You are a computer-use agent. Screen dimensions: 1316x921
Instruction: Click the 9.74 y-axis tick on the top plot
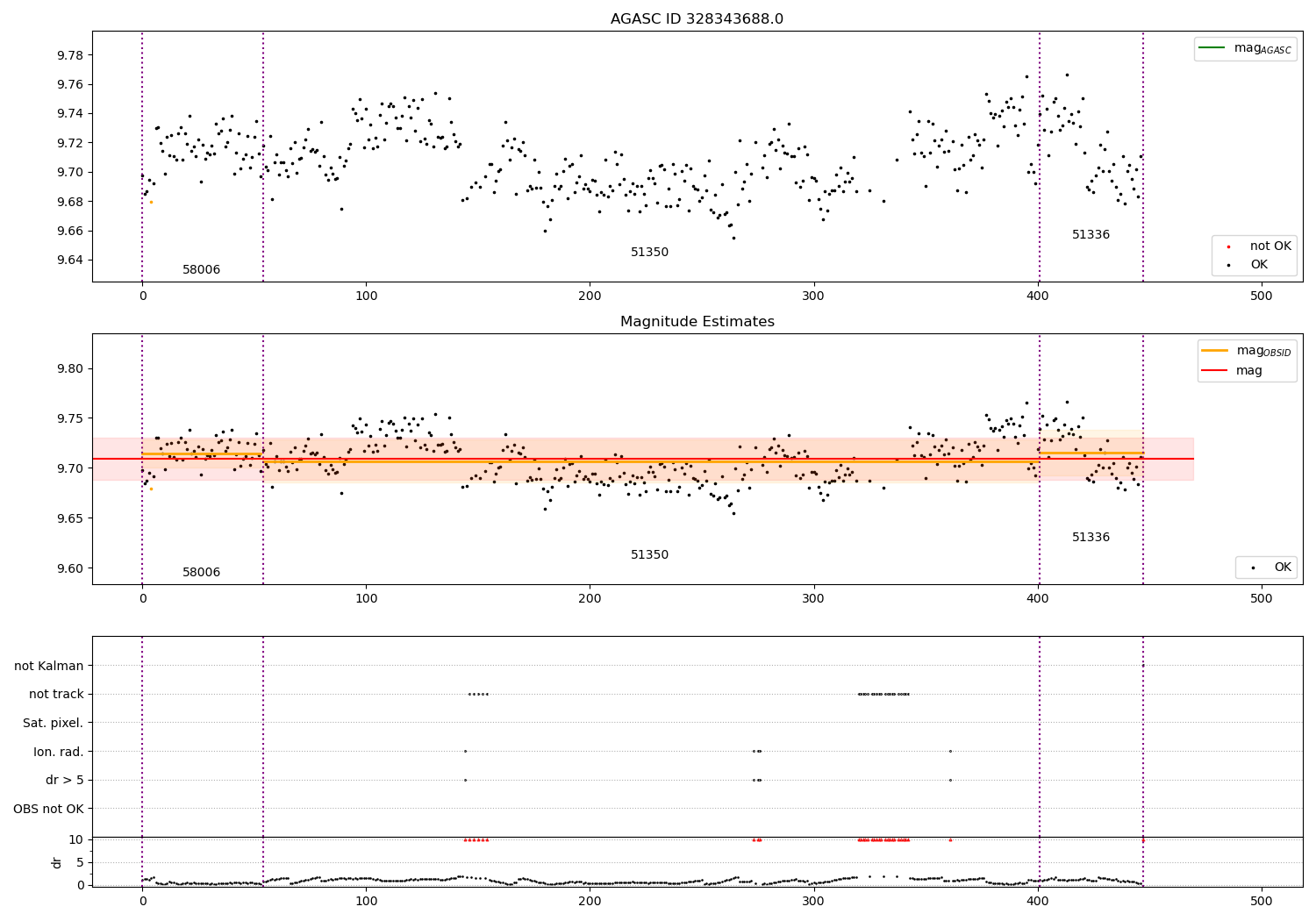coord(69,114)
